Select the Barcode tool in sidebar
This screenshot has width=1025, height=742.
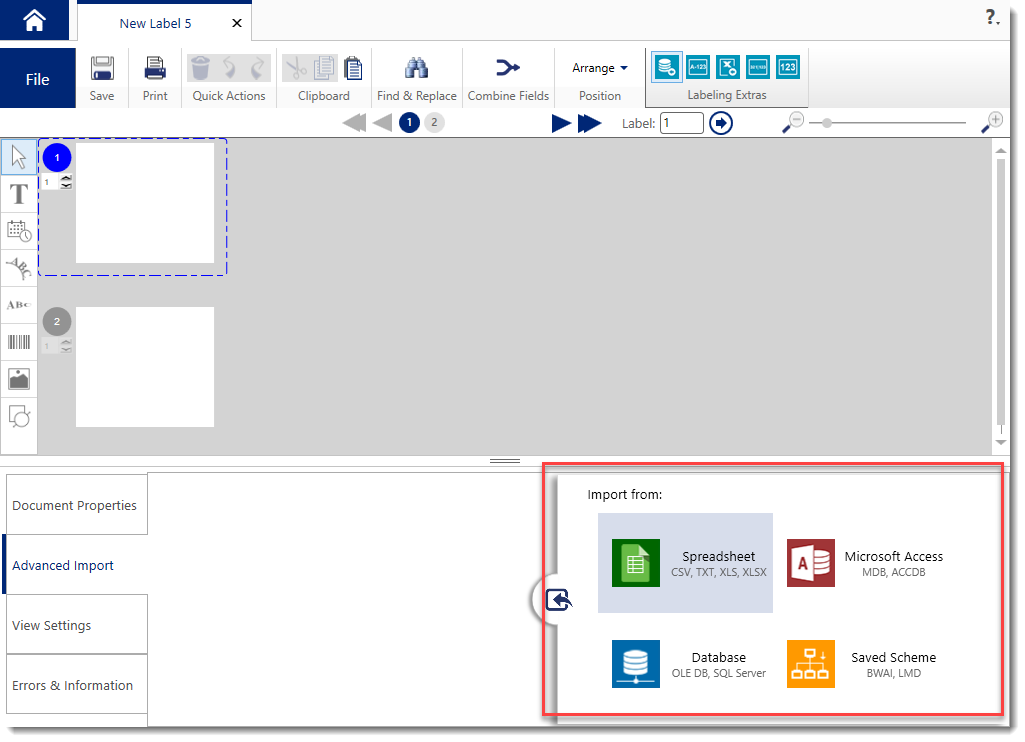19,342
